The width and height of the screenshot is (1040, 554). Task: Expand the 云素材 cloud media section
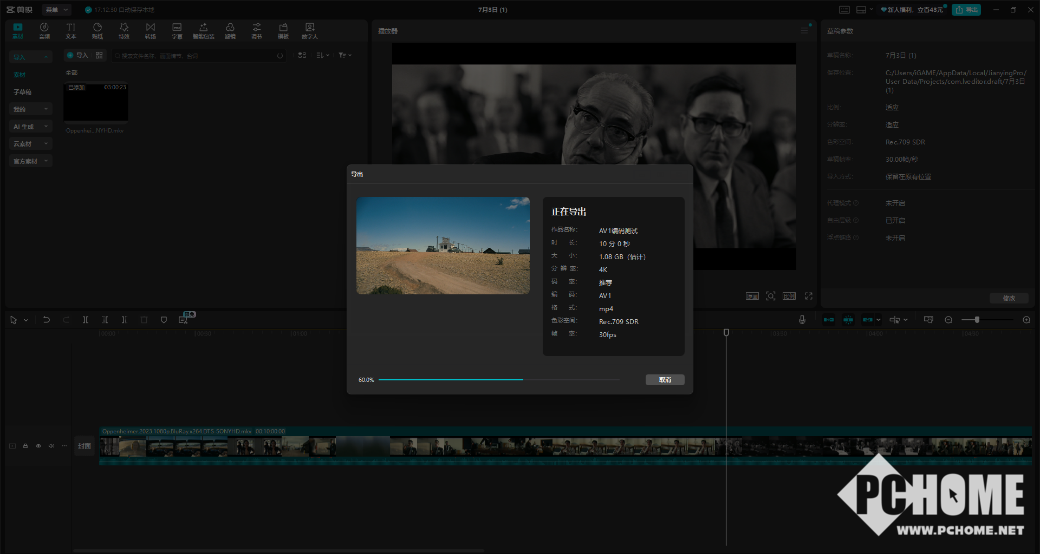[31, 143]
